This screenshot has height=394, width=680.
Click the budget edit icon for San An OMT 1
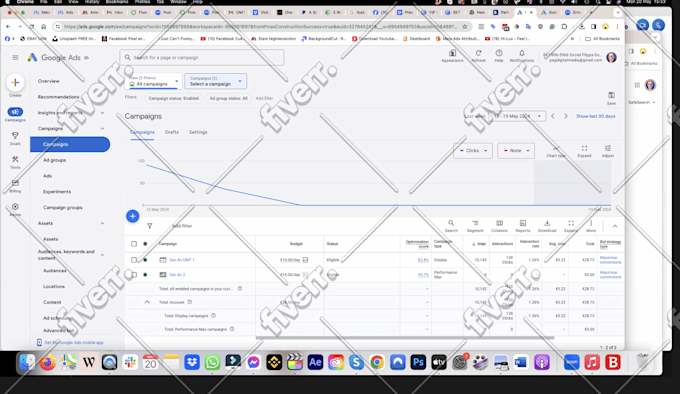(305, 260)
